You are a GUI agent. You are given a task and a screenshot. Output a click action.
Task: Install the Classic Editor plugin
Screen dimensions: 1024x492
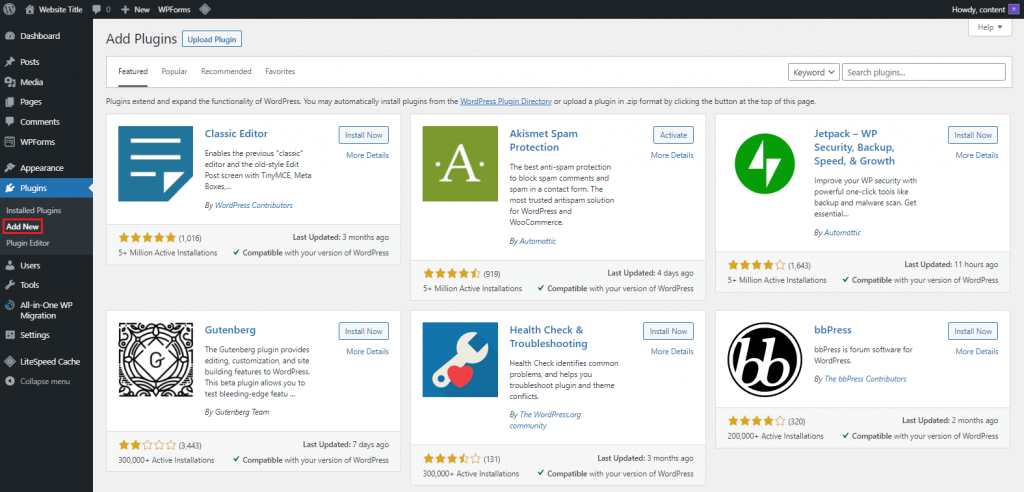point(363,135)
